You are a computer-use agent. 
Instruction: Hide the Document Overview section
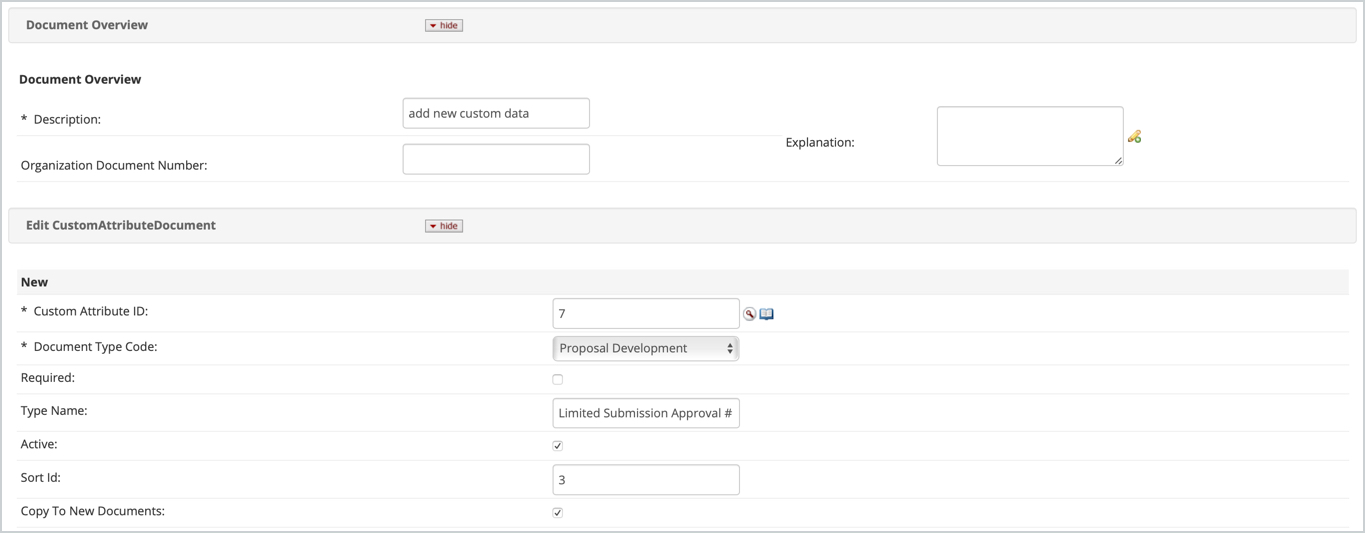click(x=444, y=25)
